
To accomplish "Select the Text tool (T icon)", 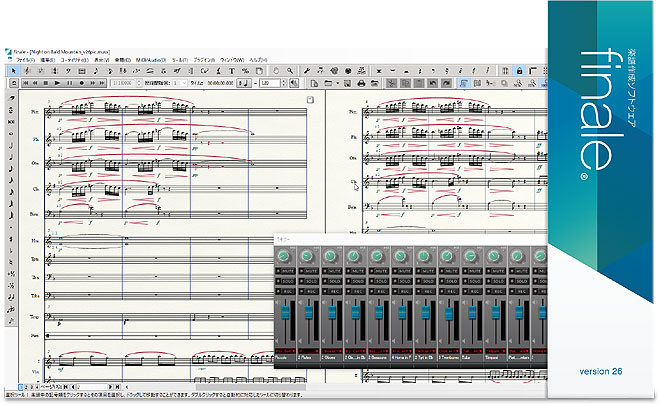I will (x=232, y=71).
